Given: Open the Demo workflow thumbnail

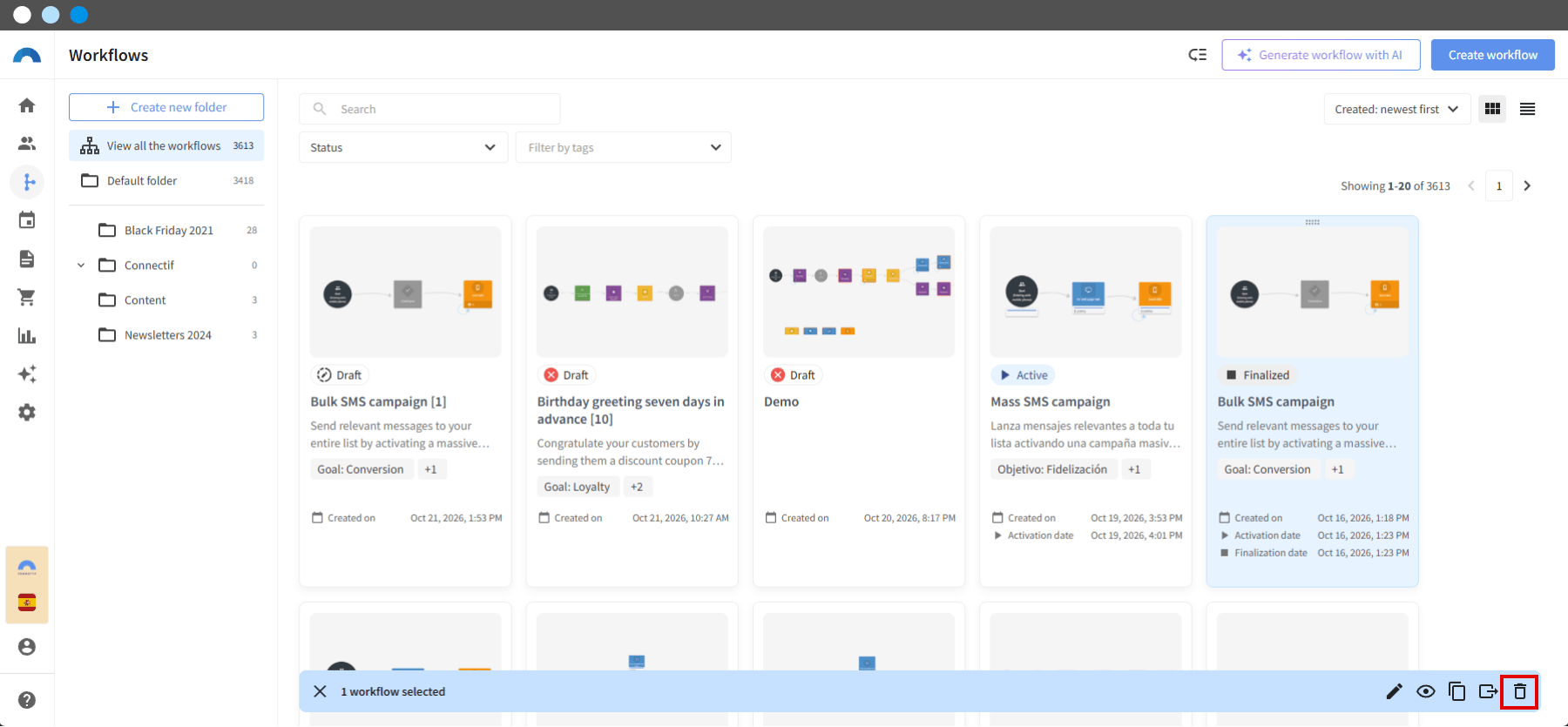Looking at the screenshot, I should point(859,292).
